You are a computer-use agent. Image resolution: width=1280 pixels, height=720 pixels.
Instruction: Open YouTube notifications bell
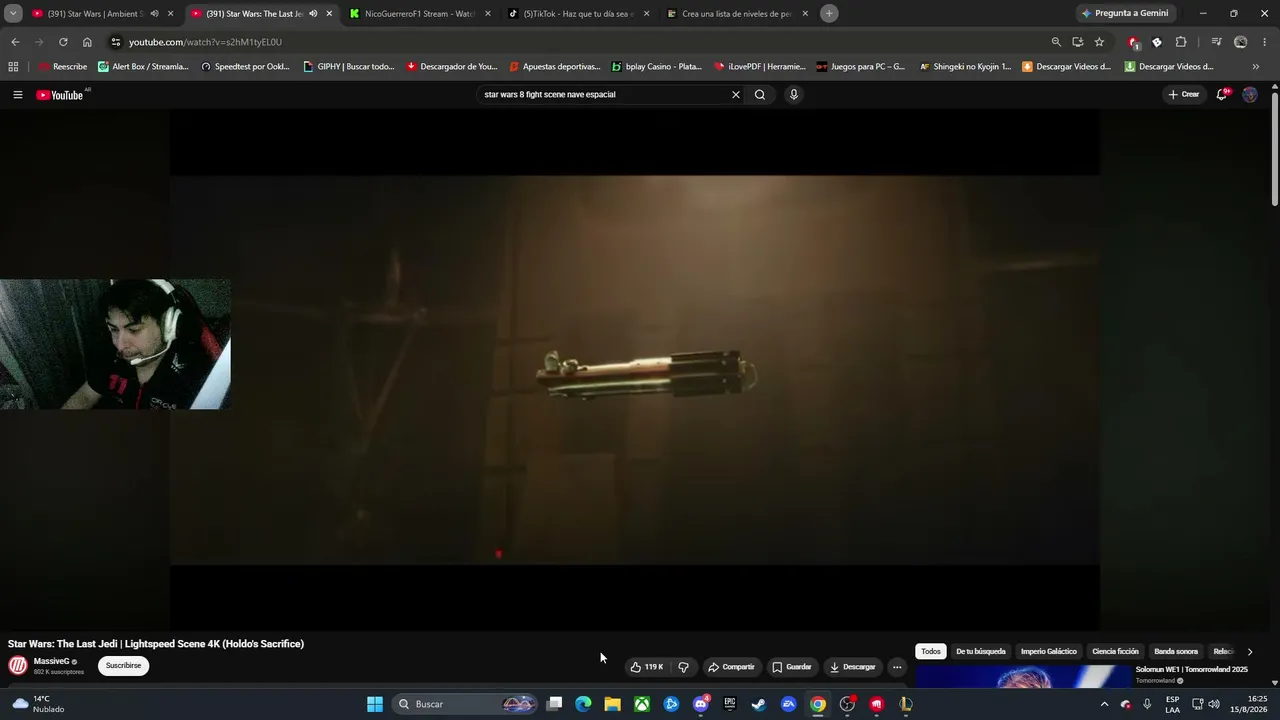pos(1222,95)
